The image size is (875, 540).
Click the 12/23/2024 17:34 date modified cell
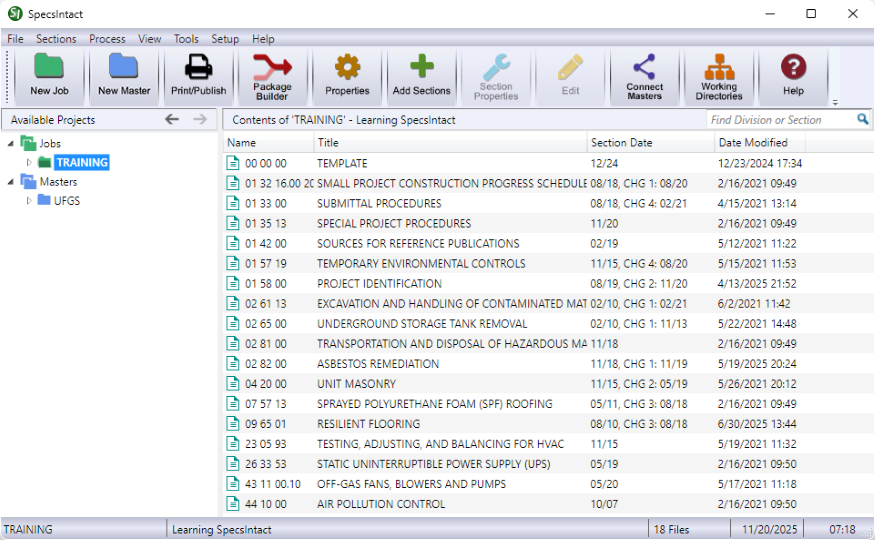760,163
